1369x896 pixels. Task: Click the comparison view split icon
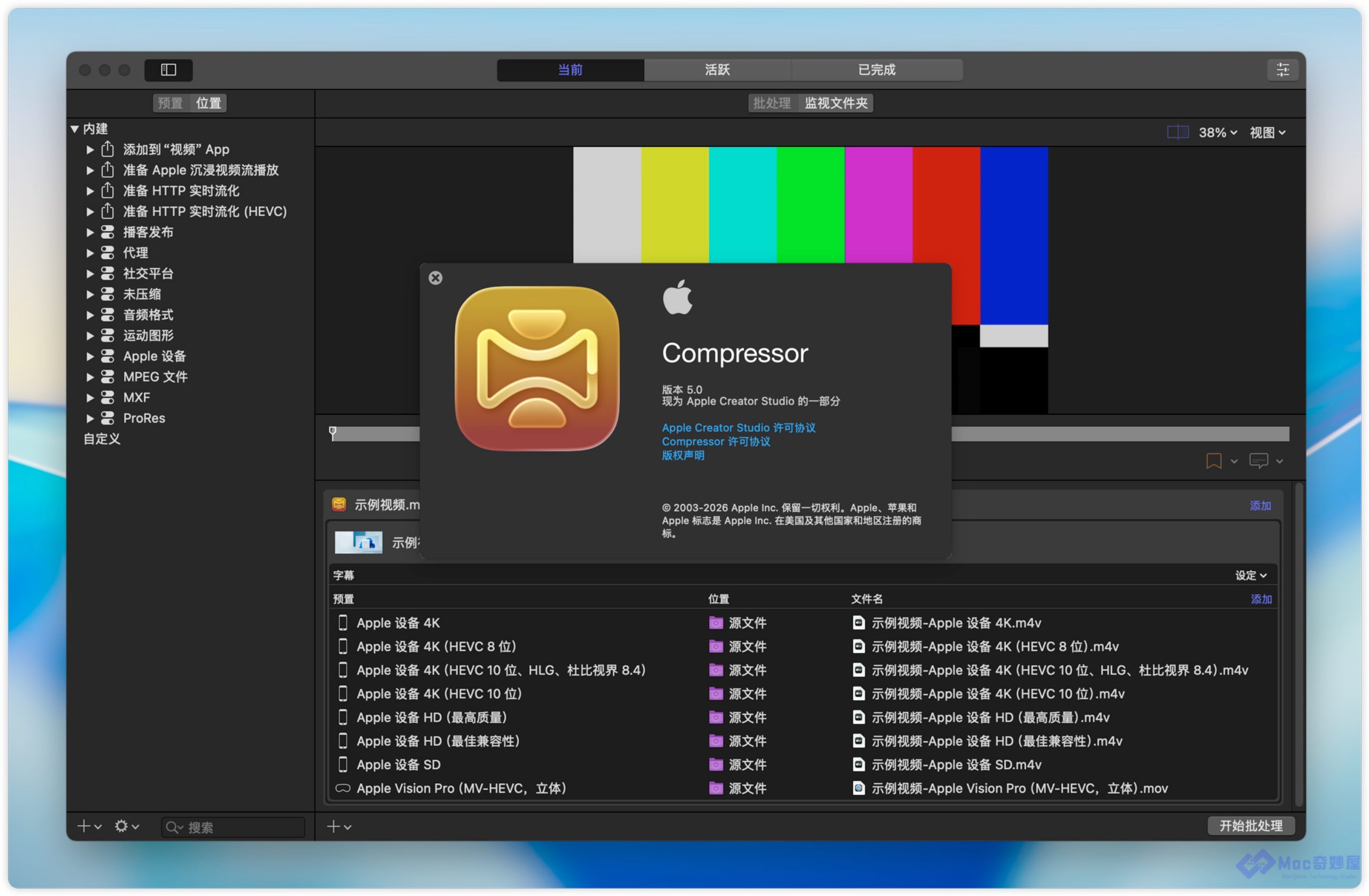click(1177, 132)
